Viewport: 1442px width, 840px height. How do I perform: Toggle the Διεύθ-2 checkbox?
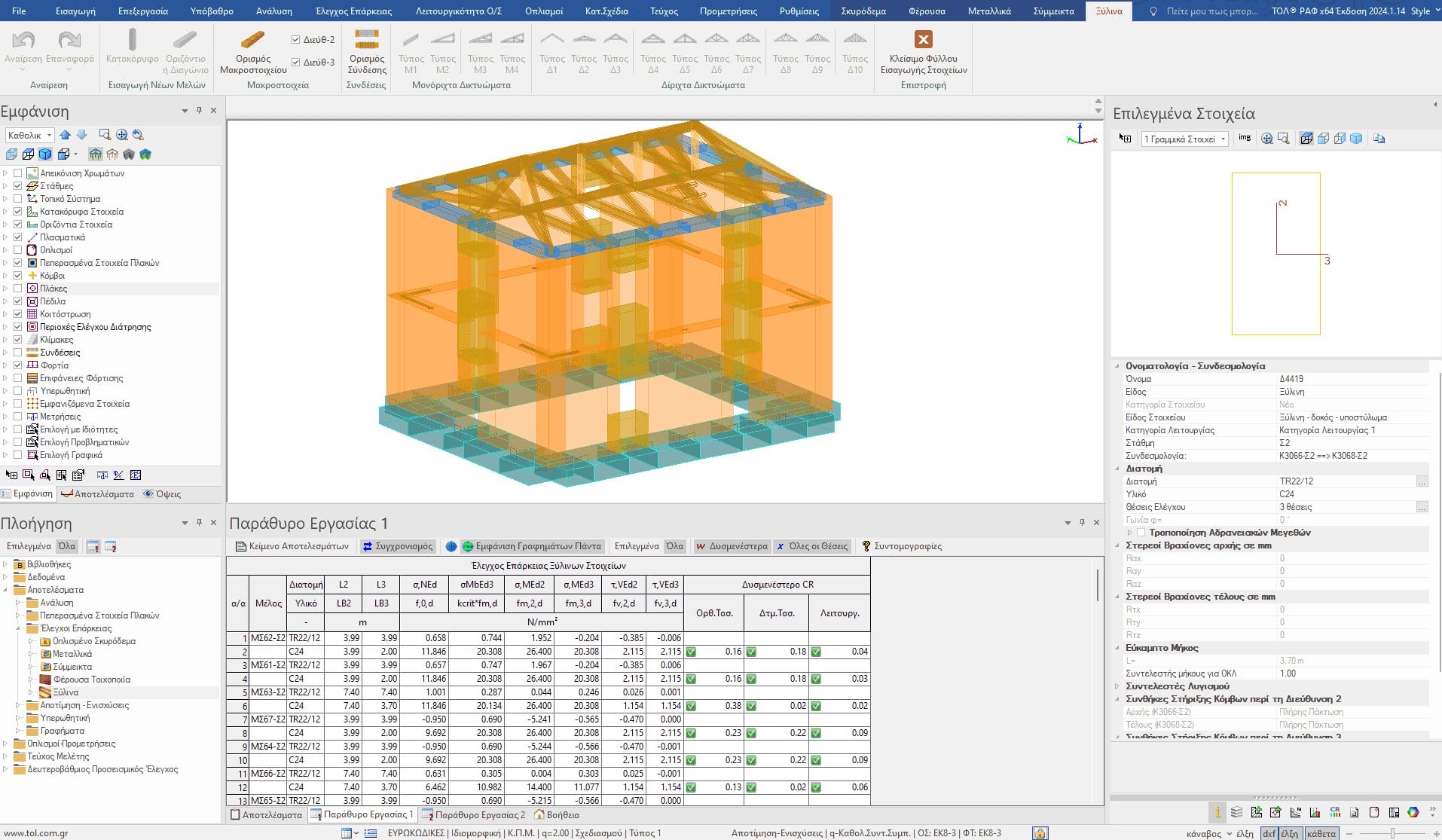[295, 40]
